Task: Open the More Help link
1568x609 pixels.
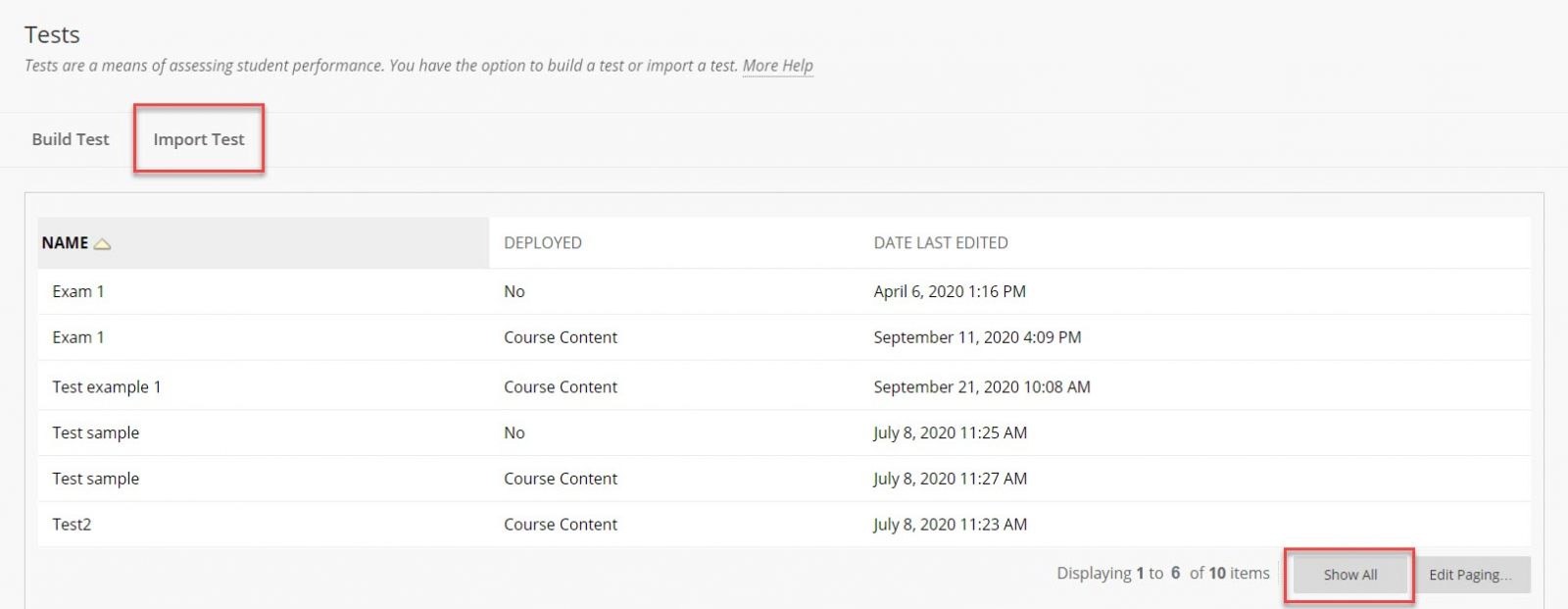Action: click(x=777, y=66)
